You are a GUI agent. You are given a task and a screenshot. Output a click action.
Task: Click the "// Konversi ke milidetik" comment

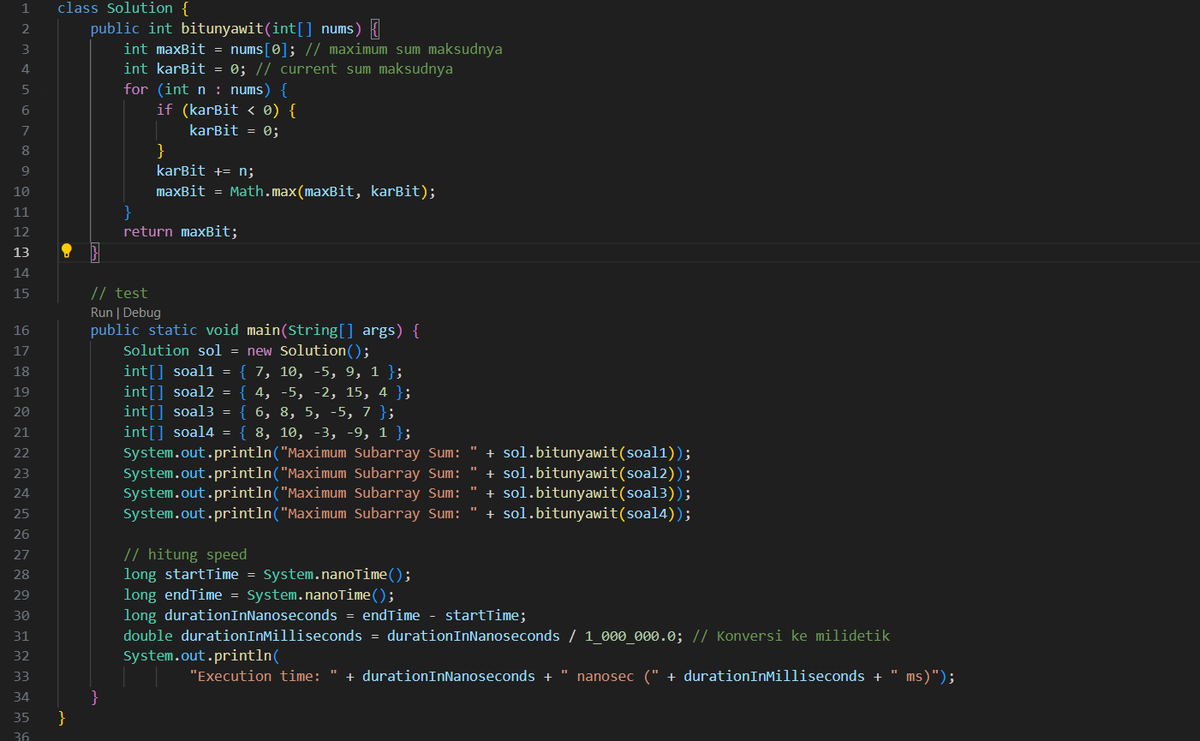(x=791, y=636)
